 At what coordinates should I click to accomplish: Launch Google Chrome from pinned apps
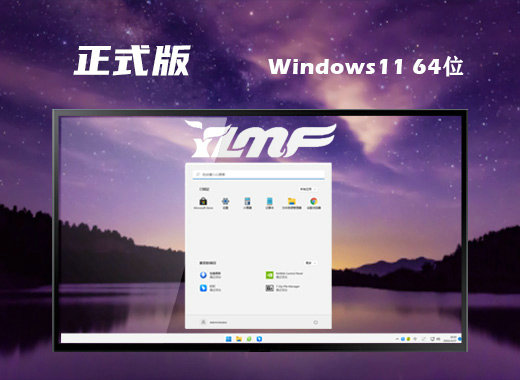pyautogui.click(x=314, y=202)
